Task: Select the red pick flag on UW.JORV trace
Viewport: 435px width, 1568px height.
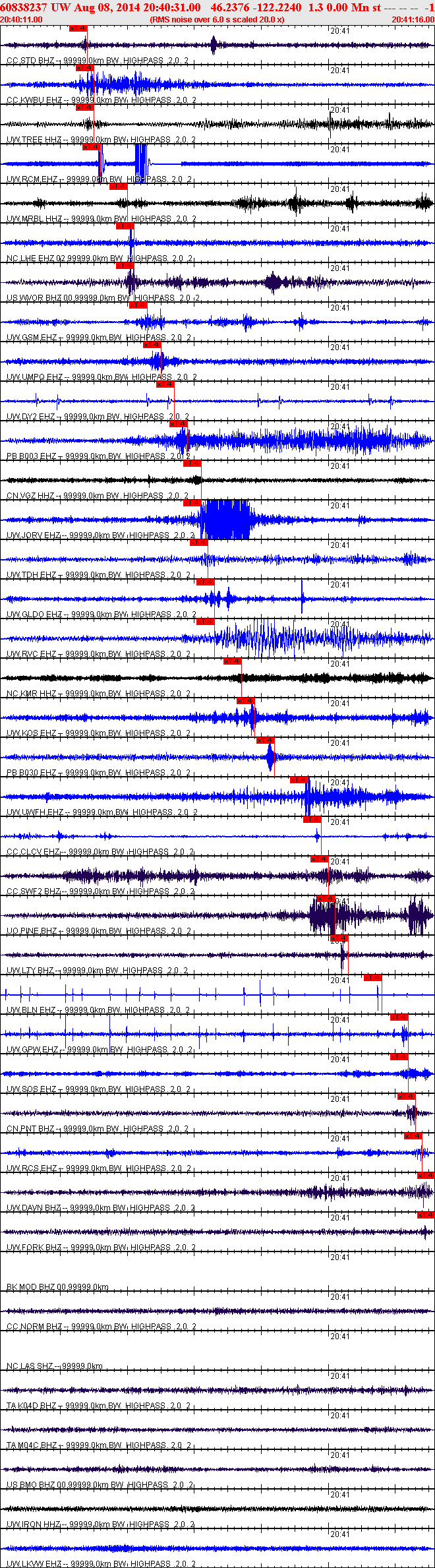Action: click(x=192, y=503)
